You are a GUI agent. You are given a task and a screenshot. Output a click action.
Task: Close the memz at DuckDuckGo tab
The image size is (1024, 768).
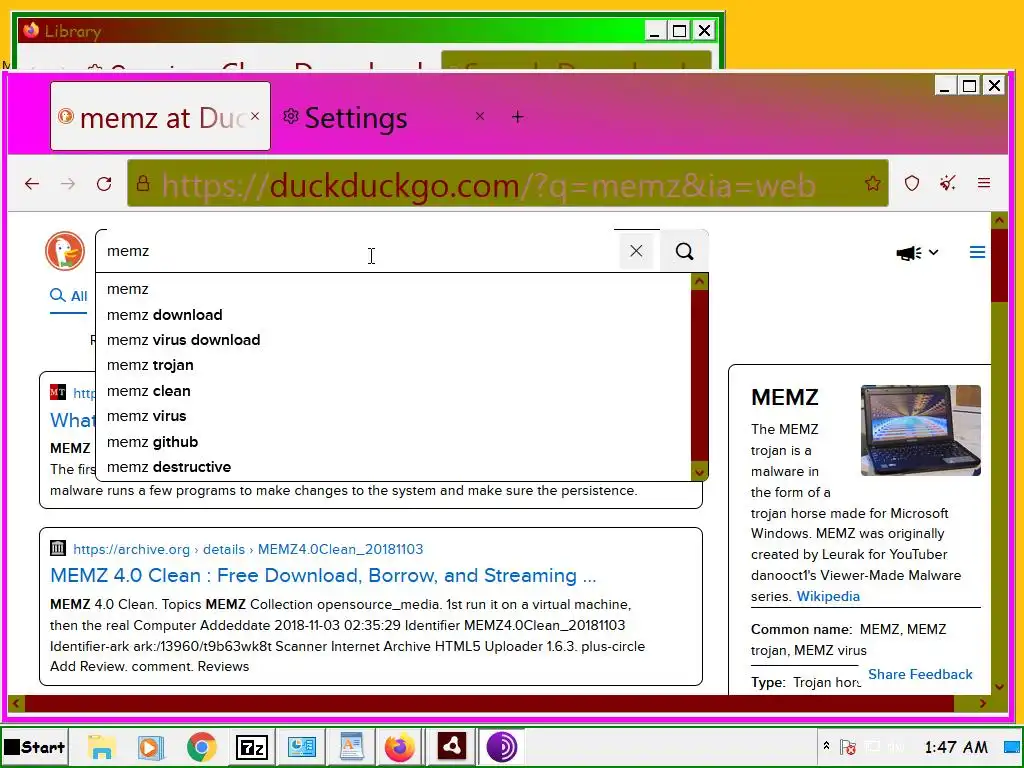point(255,116)
